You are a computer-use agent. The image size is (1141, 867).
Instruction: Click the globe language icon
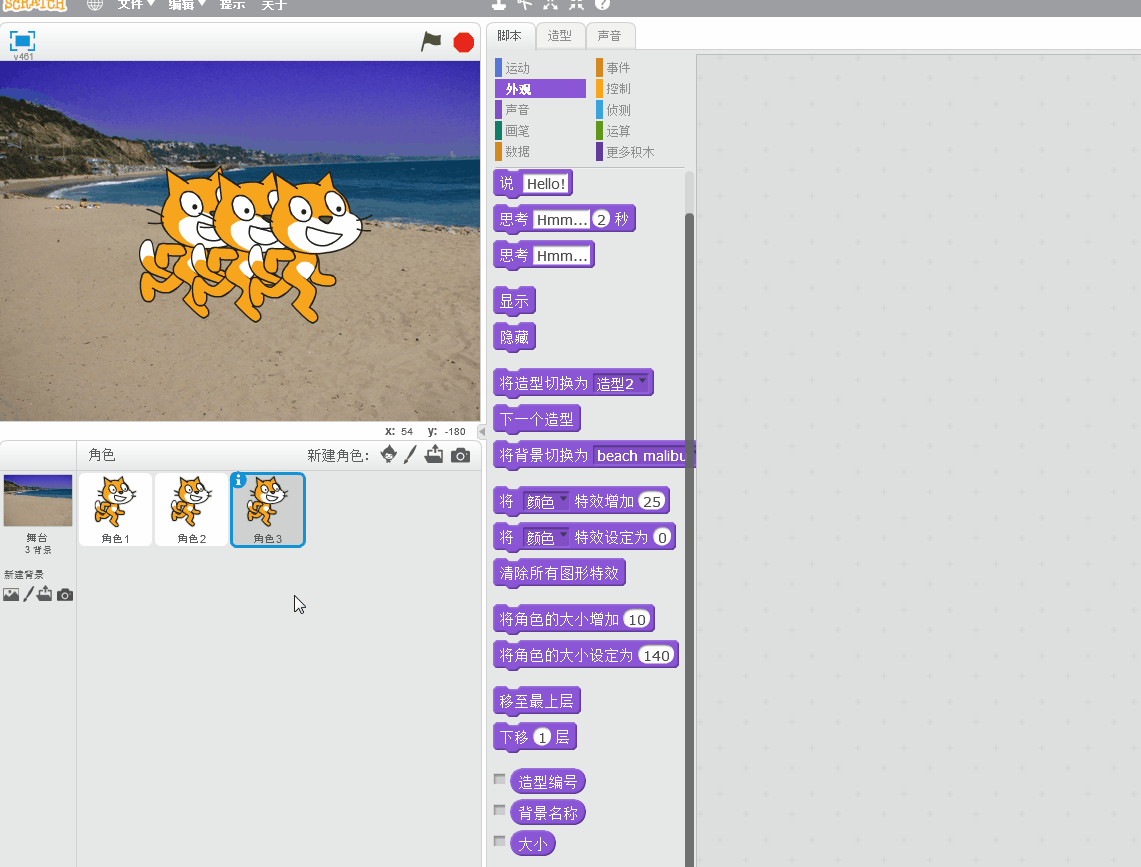[x=95, y=5]
